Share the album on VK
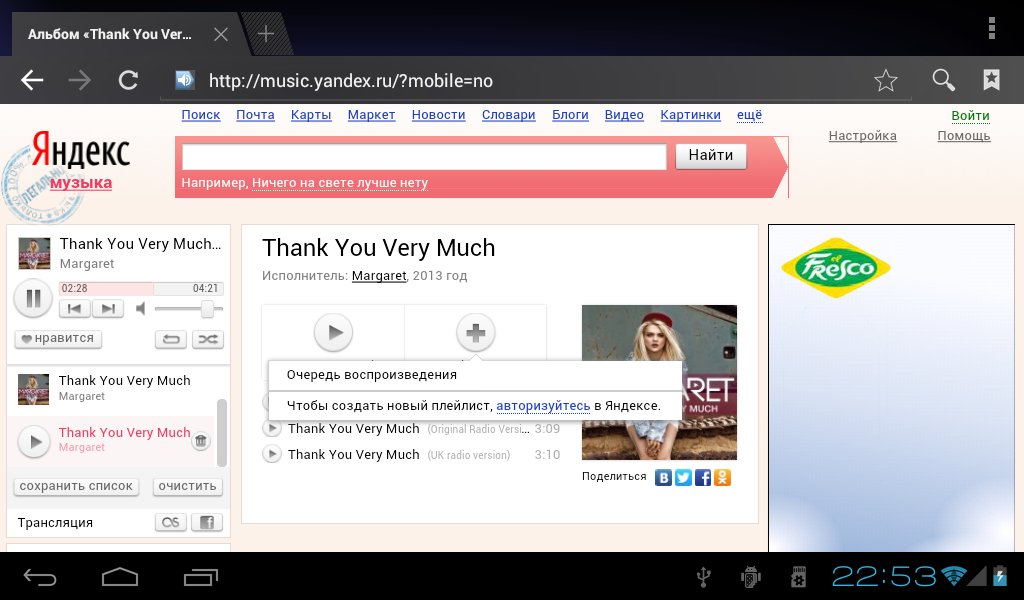This screenshot has width=1024, height=600. pos(663,477)
